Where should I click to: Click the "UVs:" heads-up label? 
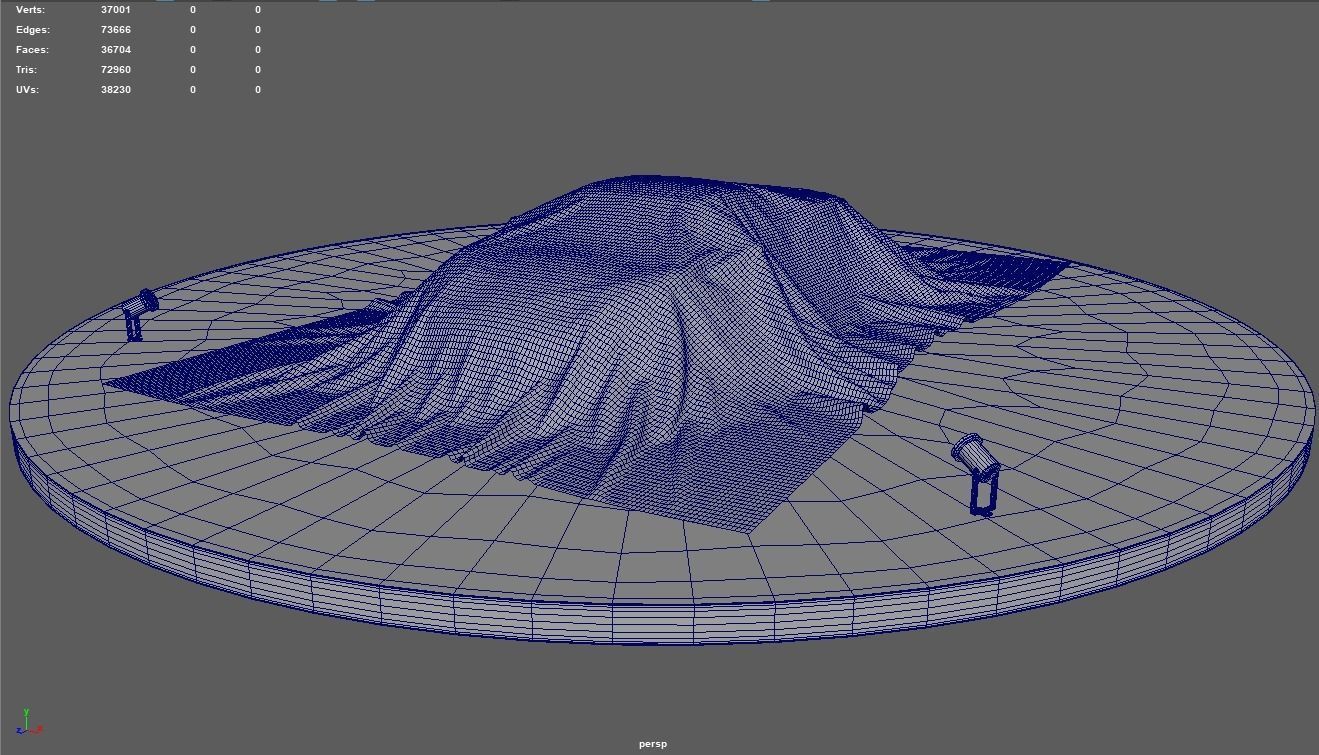pos(27,90)
